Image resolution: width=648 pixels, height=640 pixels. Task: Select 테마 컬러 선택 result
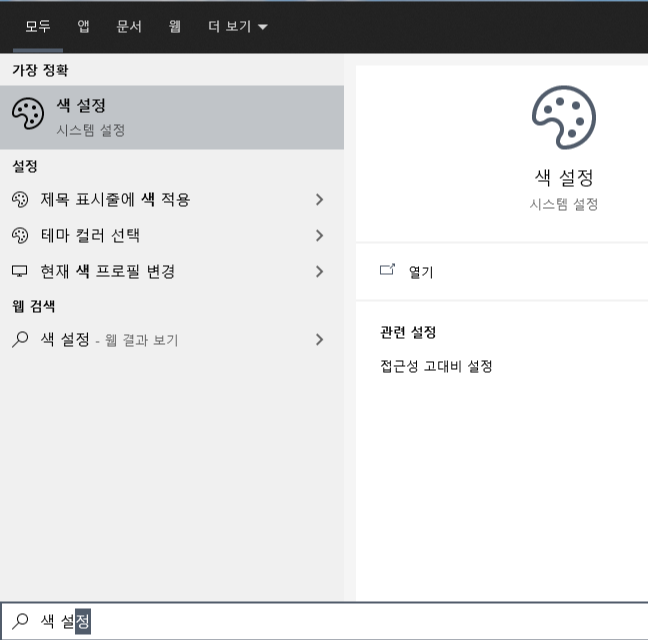(172, 236)
